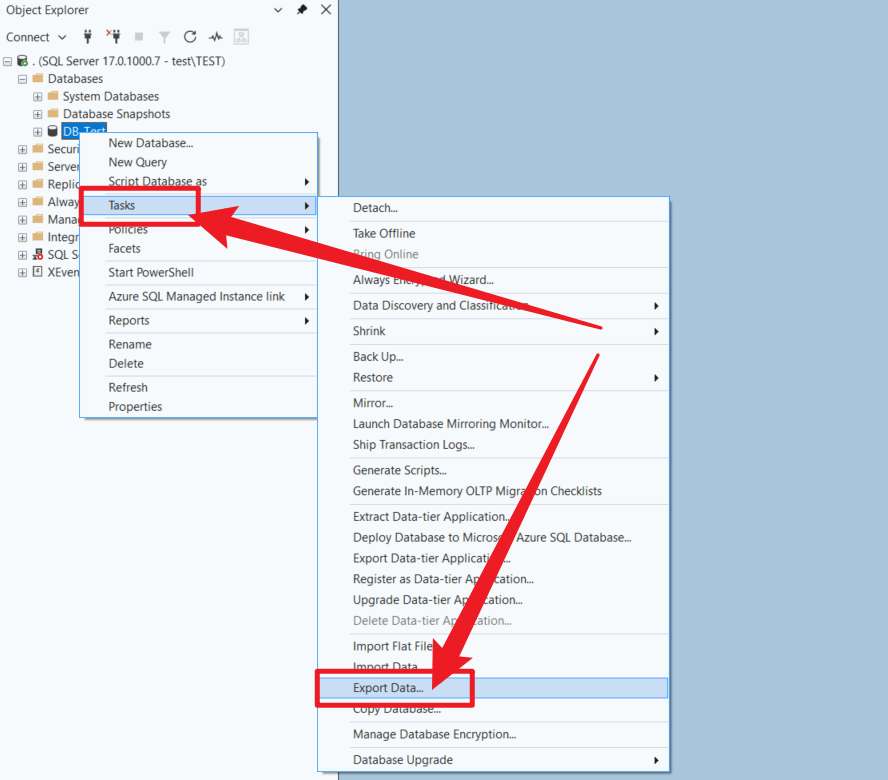This screenshot has width=888, height=780.
Task: Open the Tasks submenu
Action: [x=198, y=205]
